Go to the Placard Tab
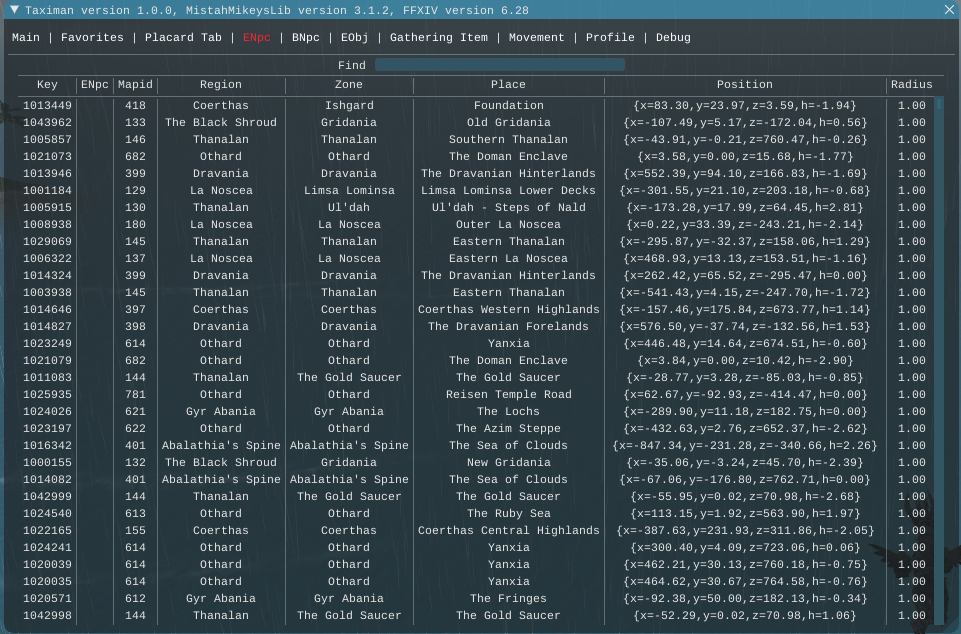 tap(183, 38)
